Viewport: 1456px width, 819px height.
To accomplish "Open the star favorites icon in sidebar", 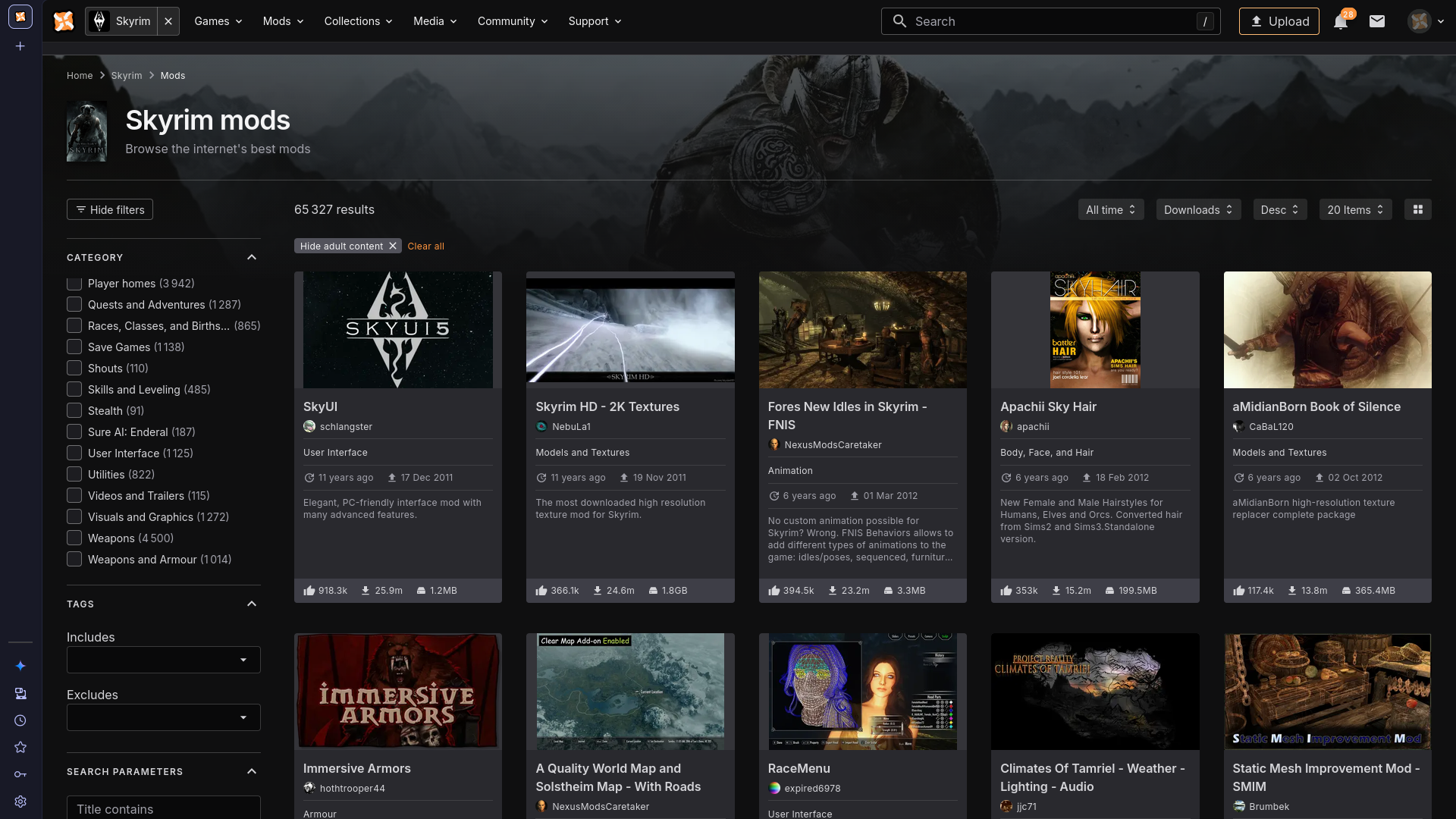I will point(20,748).
